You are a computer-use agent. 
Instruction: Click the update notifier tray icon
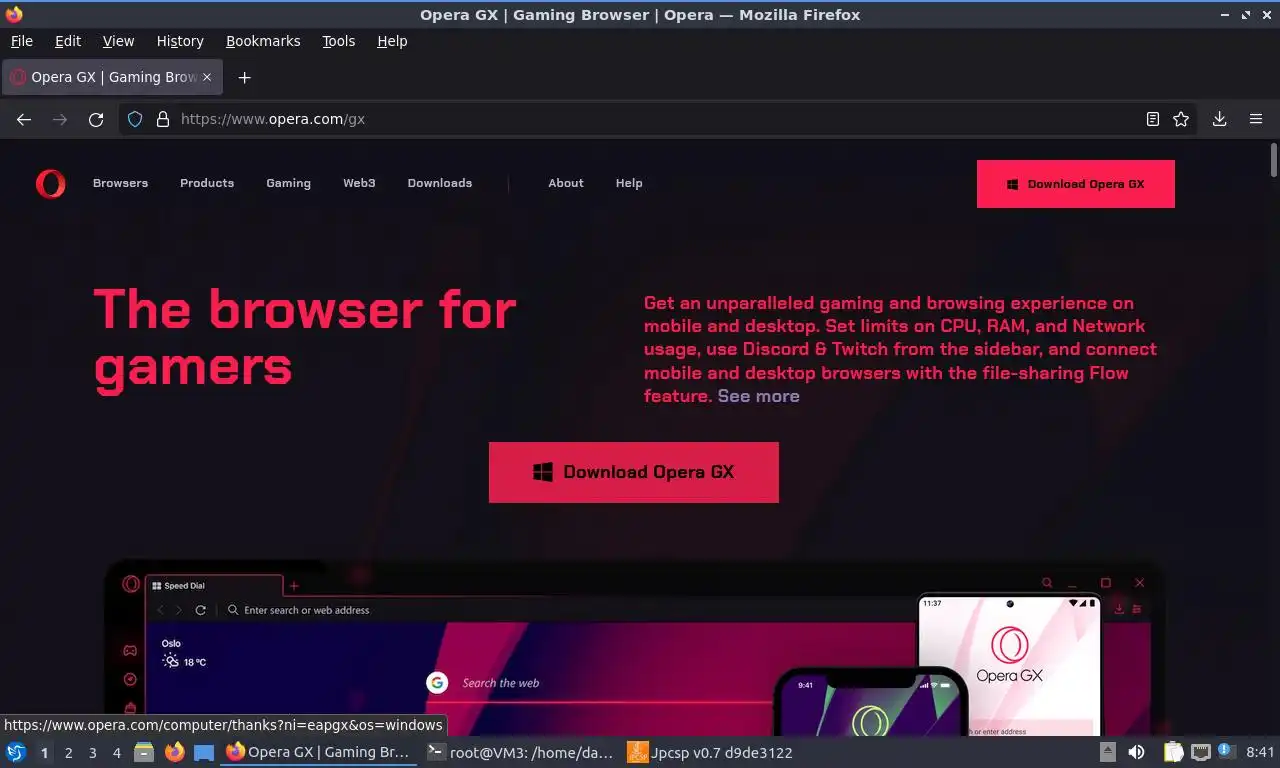[1224, 750]
